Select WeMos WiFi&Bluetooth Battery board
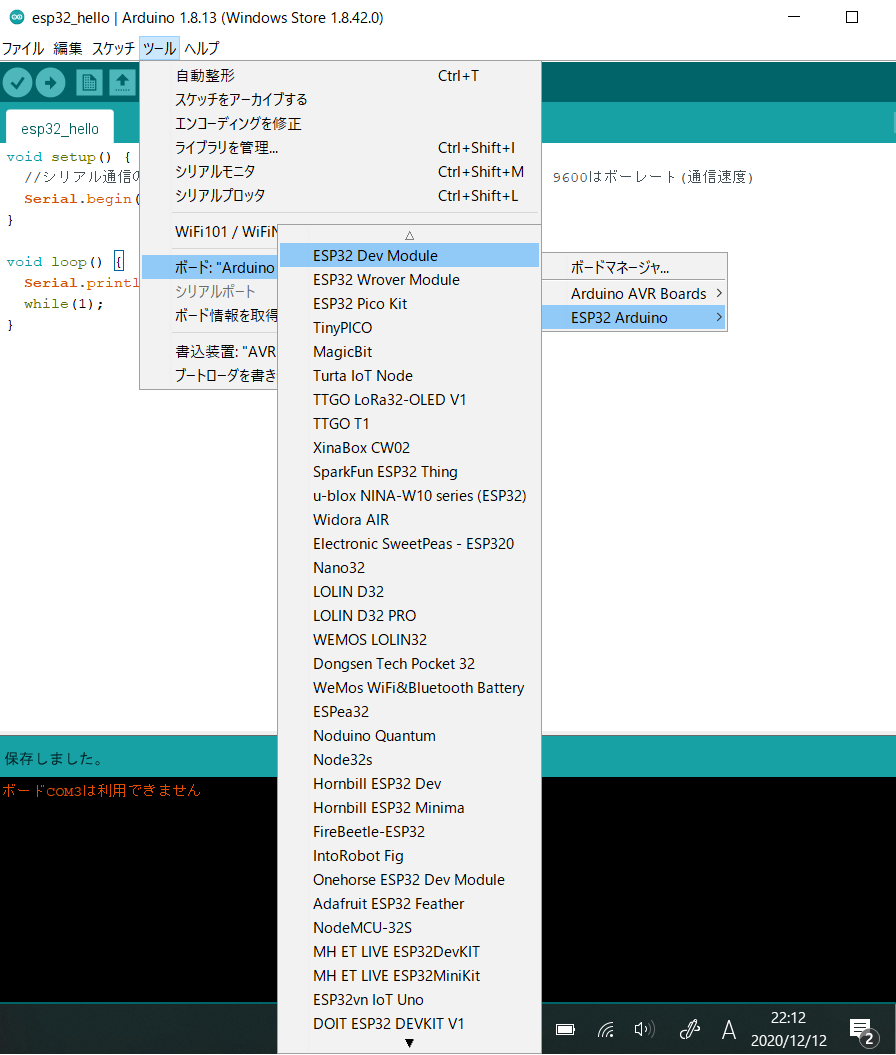 point(409,688)
